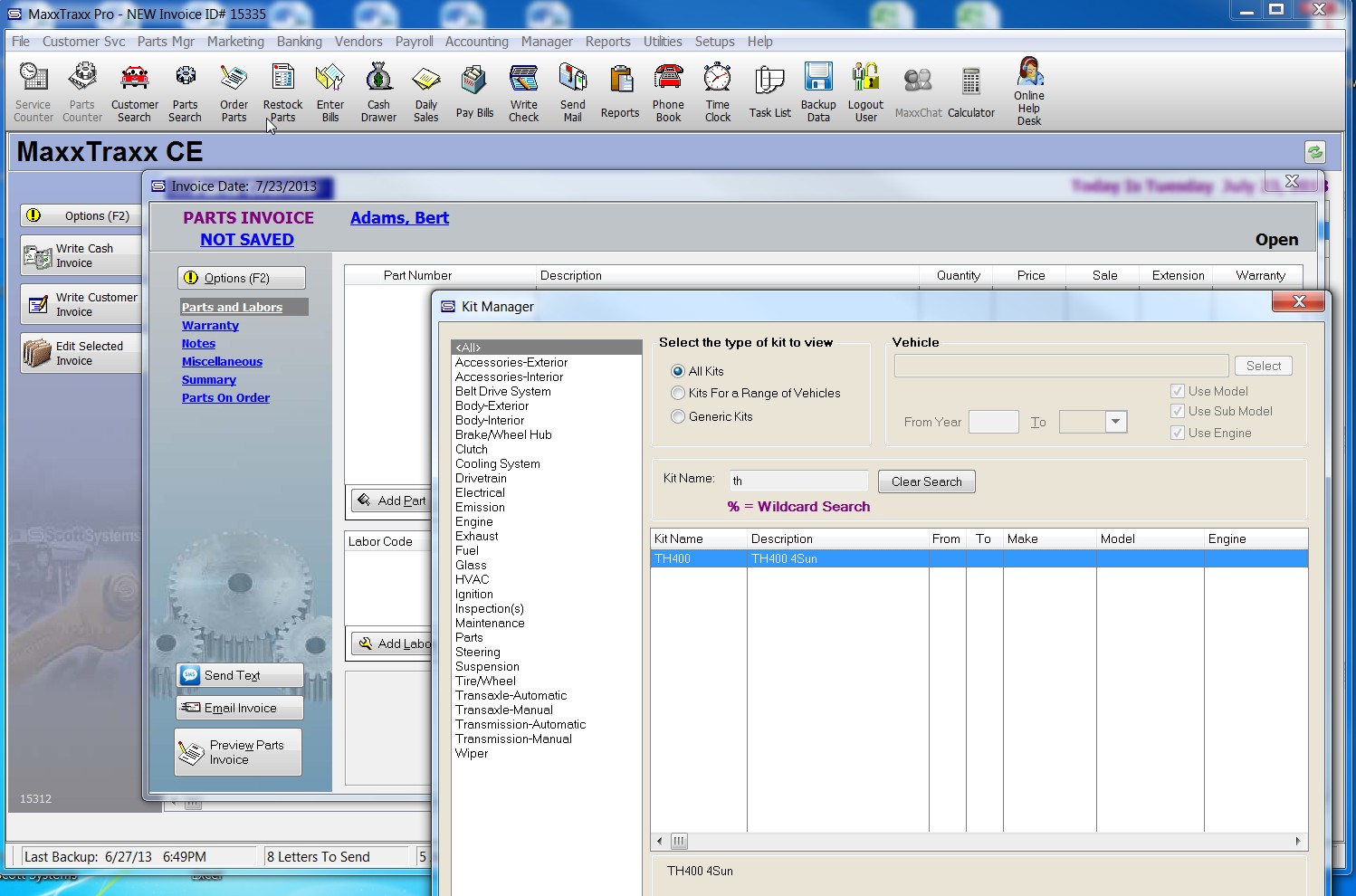Click the Preview Parts Invoice button
This screenshot has height=896, width=1356.
[238, 752]
